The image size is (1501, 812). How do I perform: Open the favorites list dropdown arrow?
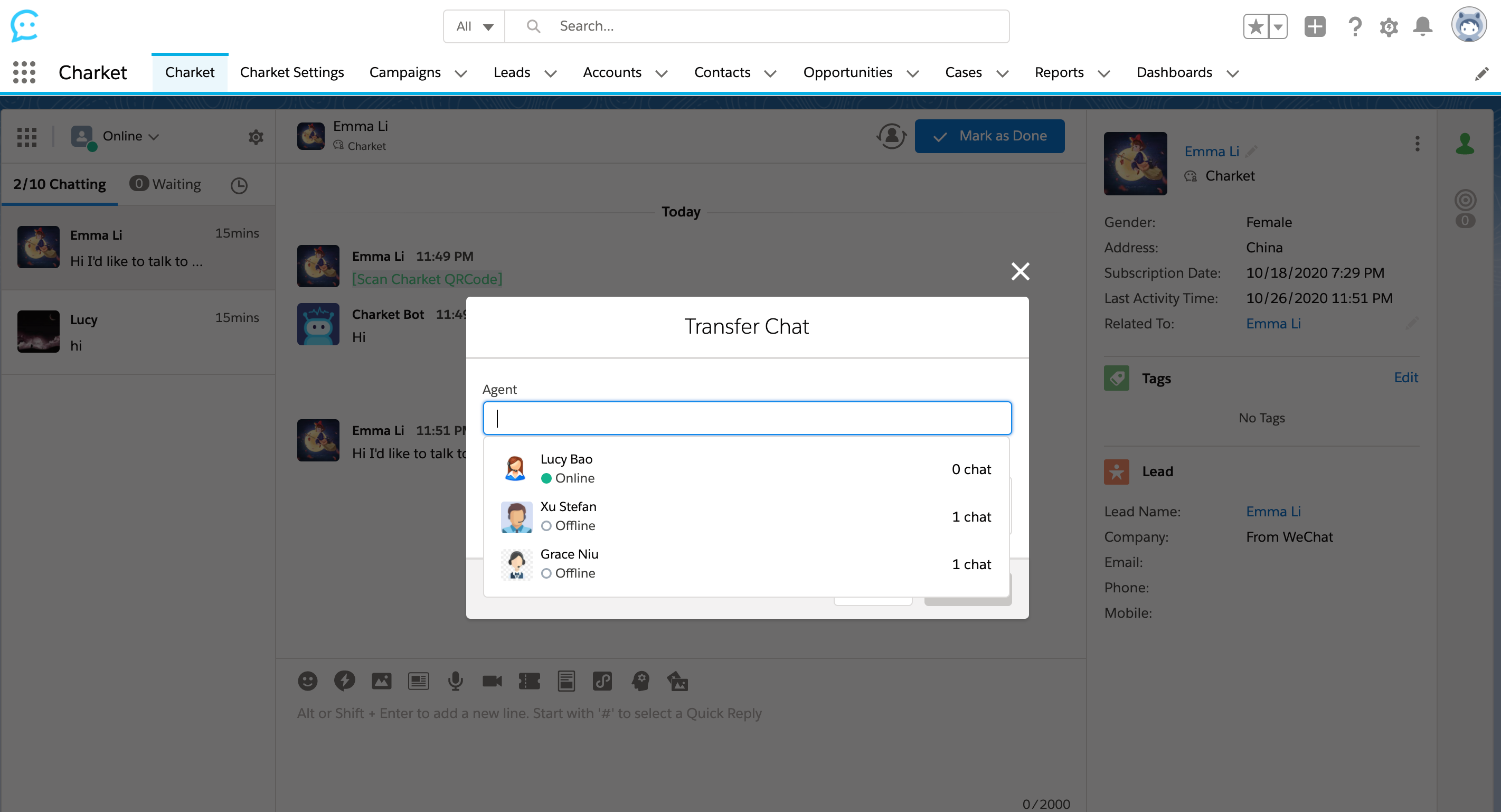pos(1278,26)
